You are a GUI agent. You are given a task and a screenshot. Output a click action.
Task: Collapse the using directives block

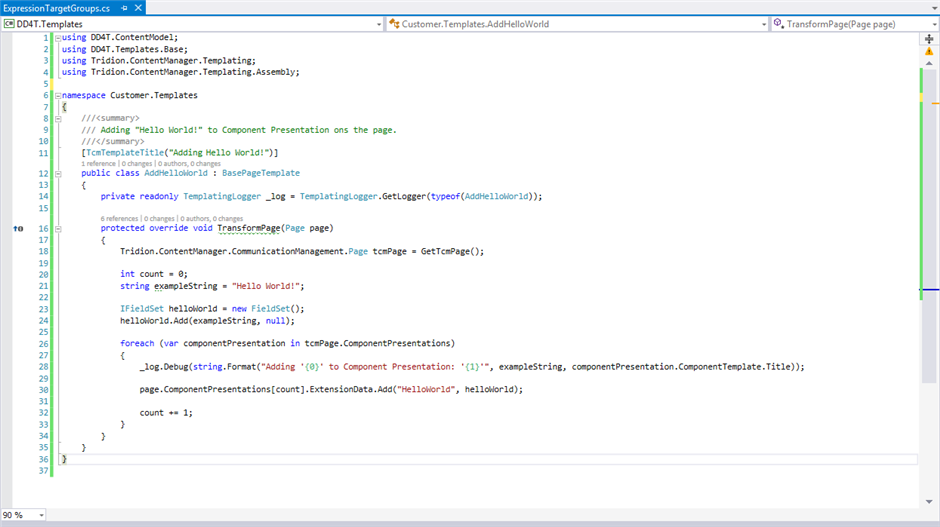pyautogui.click(x=57, y=38)
